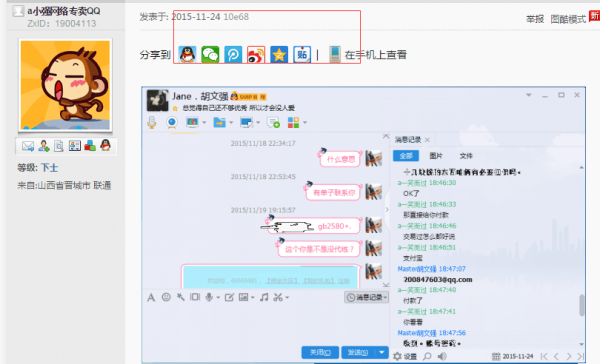Send a file with the folder icon
The width and height of the screenshot is (600, 364).
[x=219, y=122]
